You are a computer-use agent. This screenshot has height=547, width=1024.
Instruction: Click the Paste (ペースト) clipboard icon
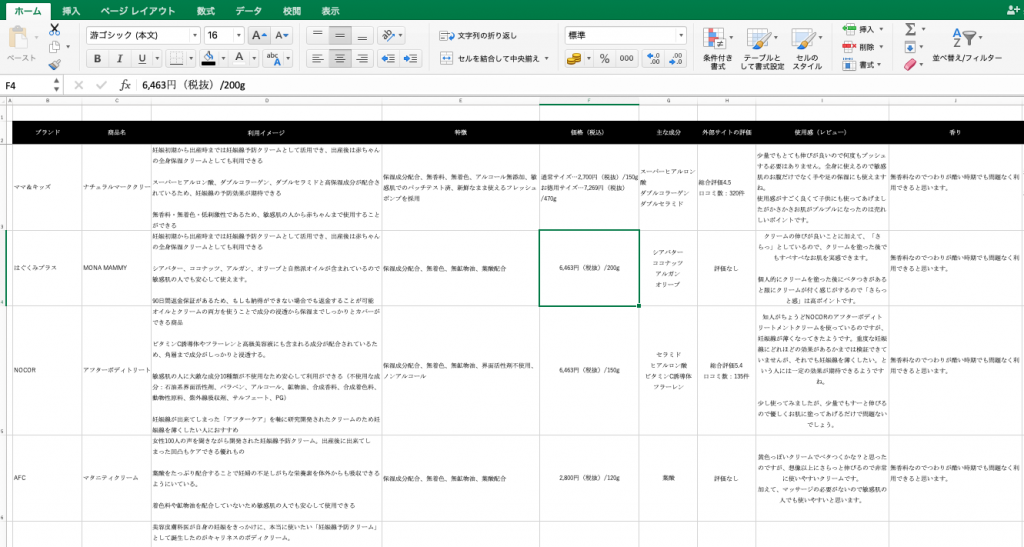pos(18,39)
